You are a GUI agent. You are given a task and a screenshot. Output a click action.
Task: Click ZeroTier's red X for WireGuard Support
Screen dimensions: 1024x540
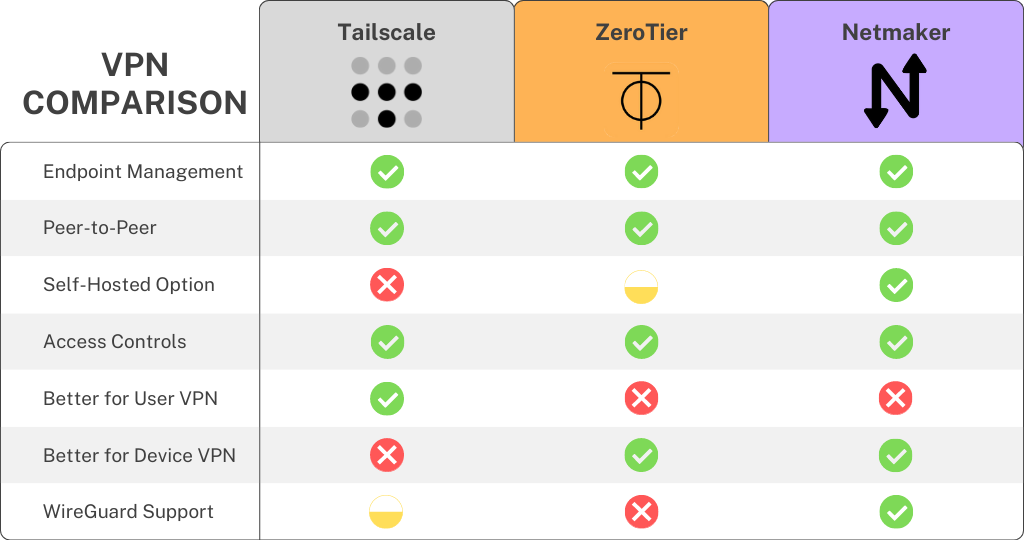[x=641, y=512]
